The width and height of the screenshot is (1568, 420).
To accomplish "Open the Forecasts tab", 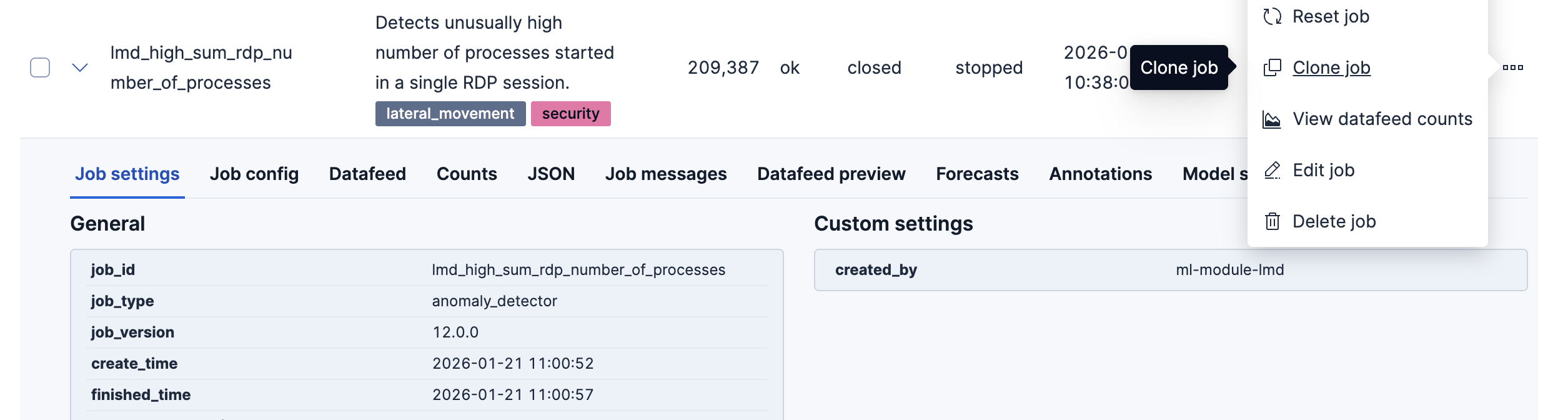I will [977, 174].
